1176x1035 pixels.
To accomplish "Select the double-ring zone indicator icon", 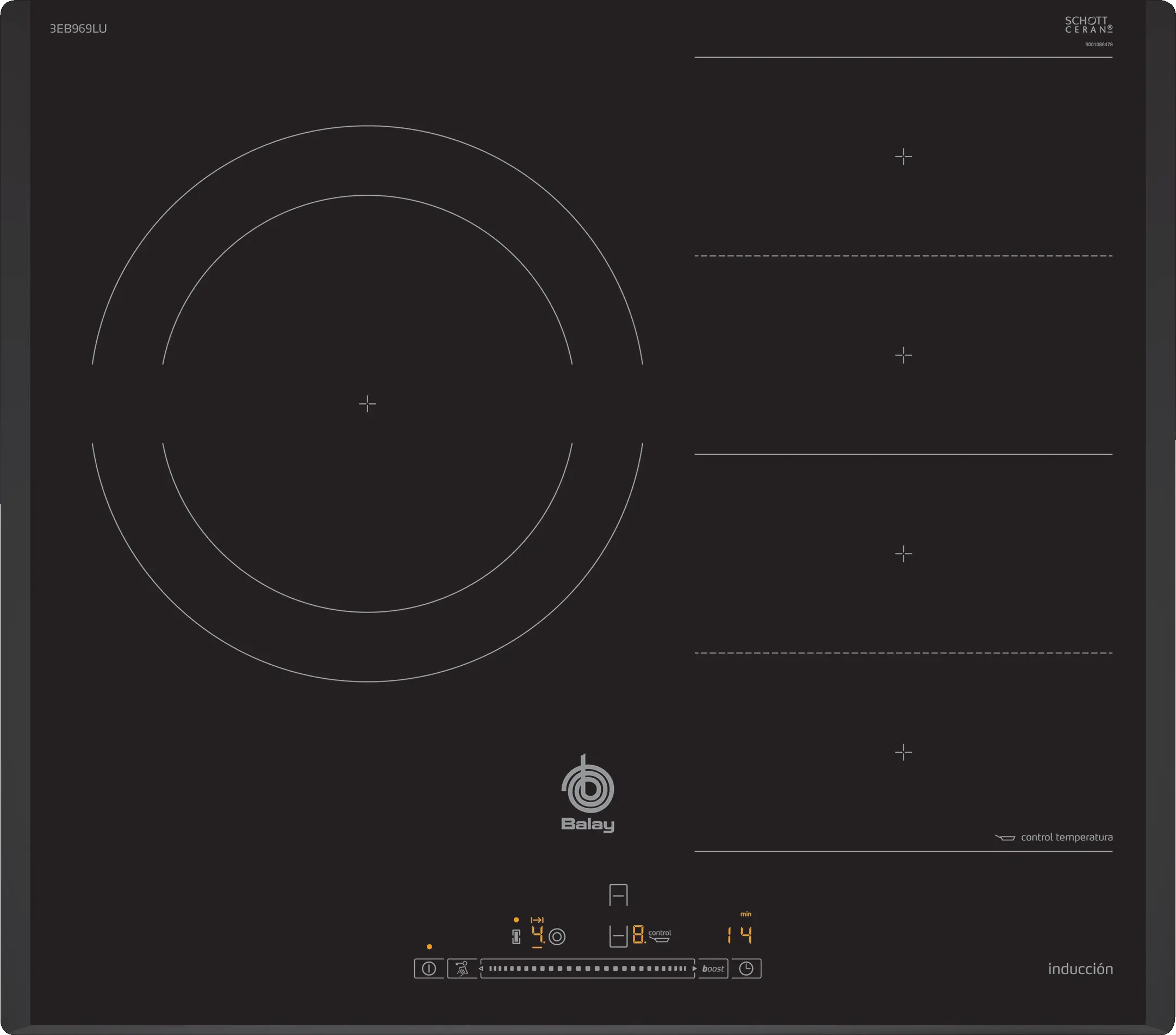I will click(557, 937).
